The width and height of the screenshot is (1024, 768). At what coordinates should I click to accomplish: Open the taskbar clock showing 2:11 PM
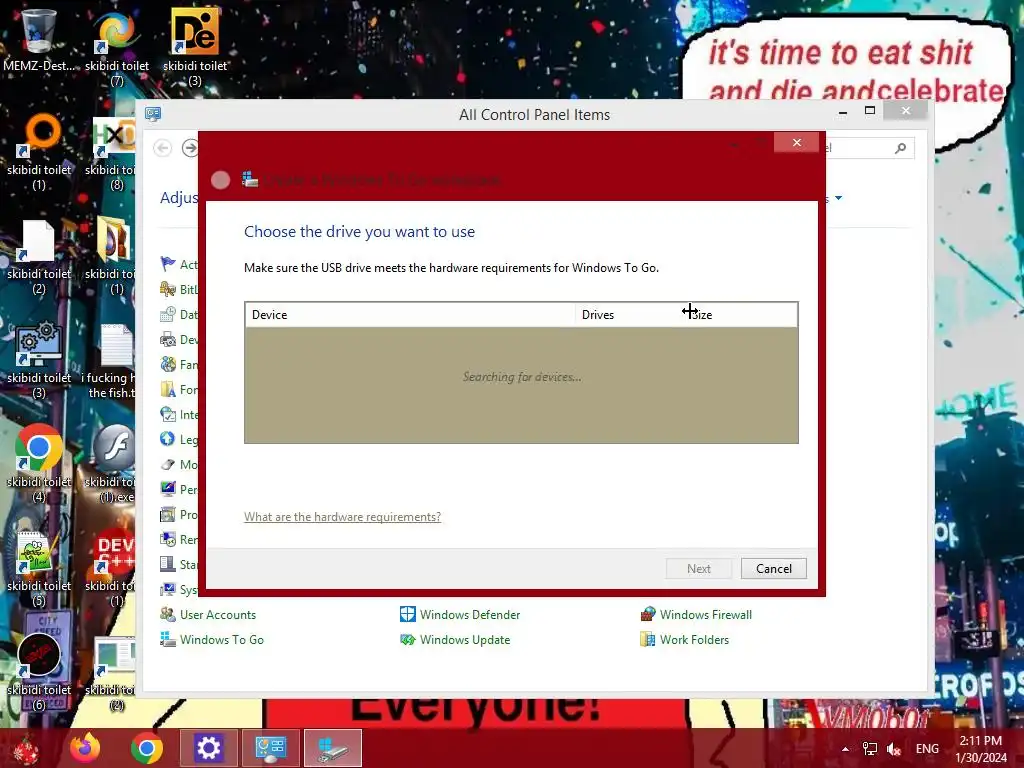pos(980,748)
